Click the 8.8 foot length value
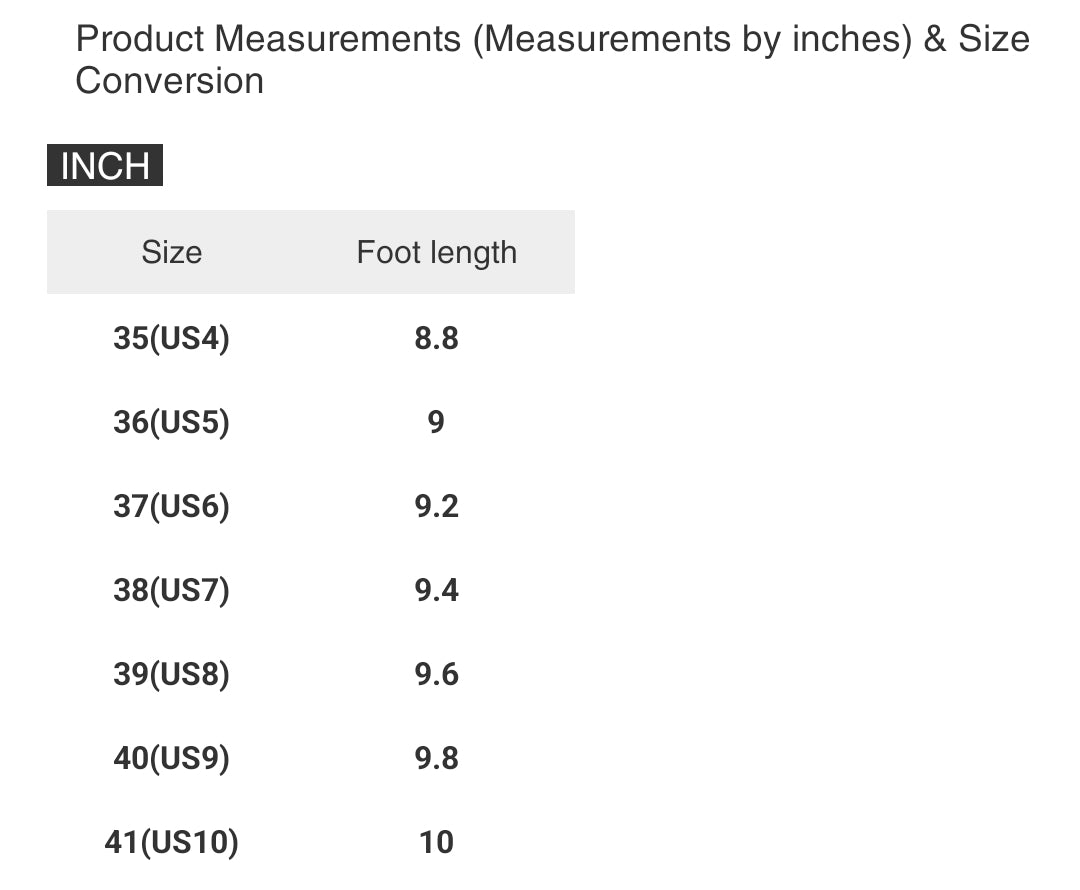 [437, 339]
